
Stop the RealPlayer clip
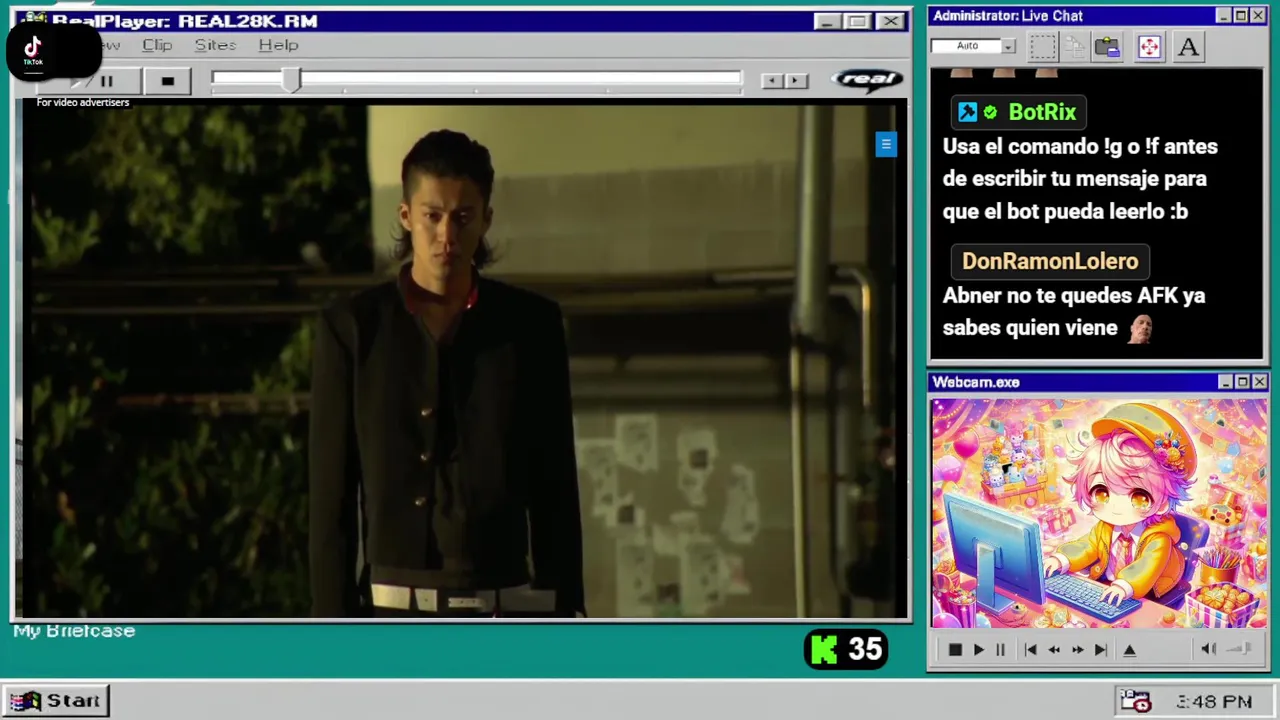pos(167,81)
